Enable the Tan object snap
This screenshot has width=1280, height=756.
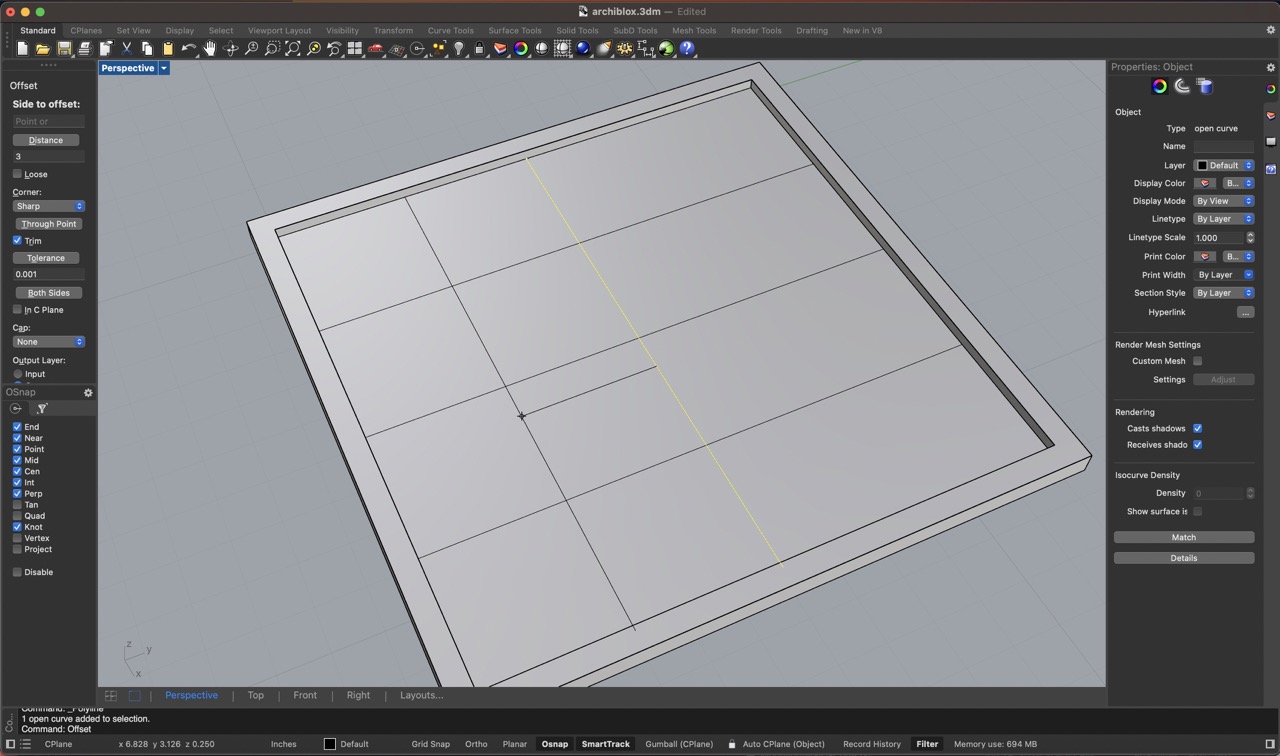coord(17,505)
